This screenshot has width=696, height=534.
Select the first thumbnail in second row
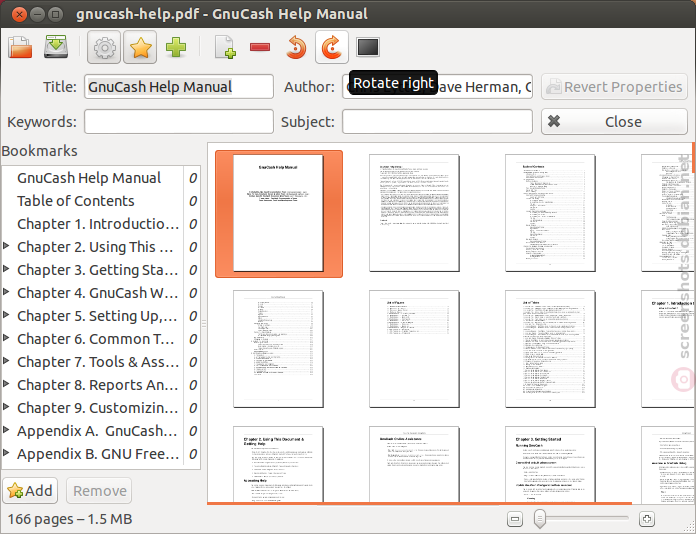(x=278, y=349)
